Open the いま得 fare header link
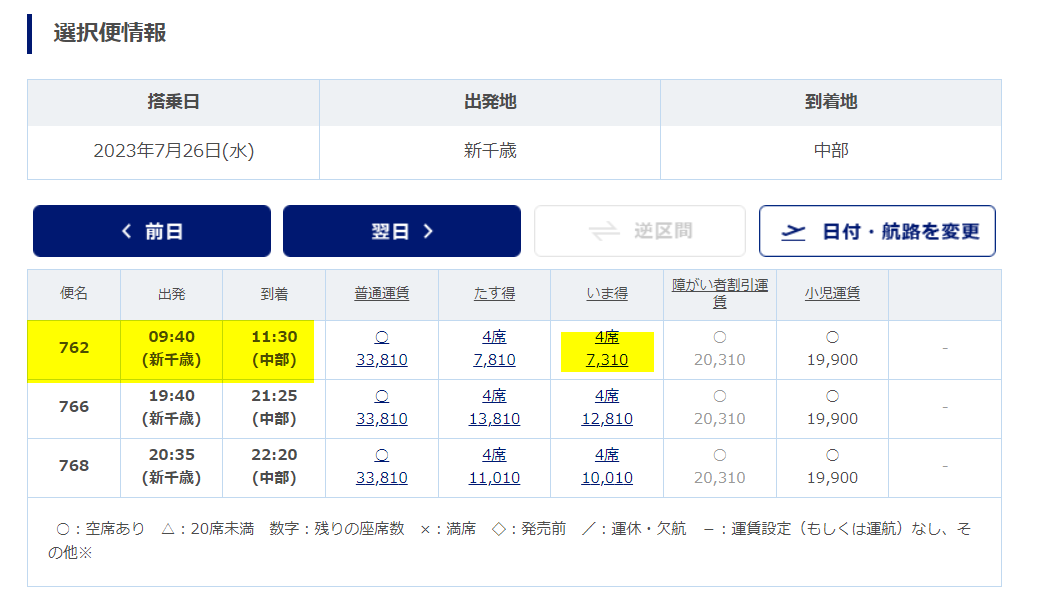Image resolution: width=1042 pixels, height=592 pixels. [x=606, y=294]
